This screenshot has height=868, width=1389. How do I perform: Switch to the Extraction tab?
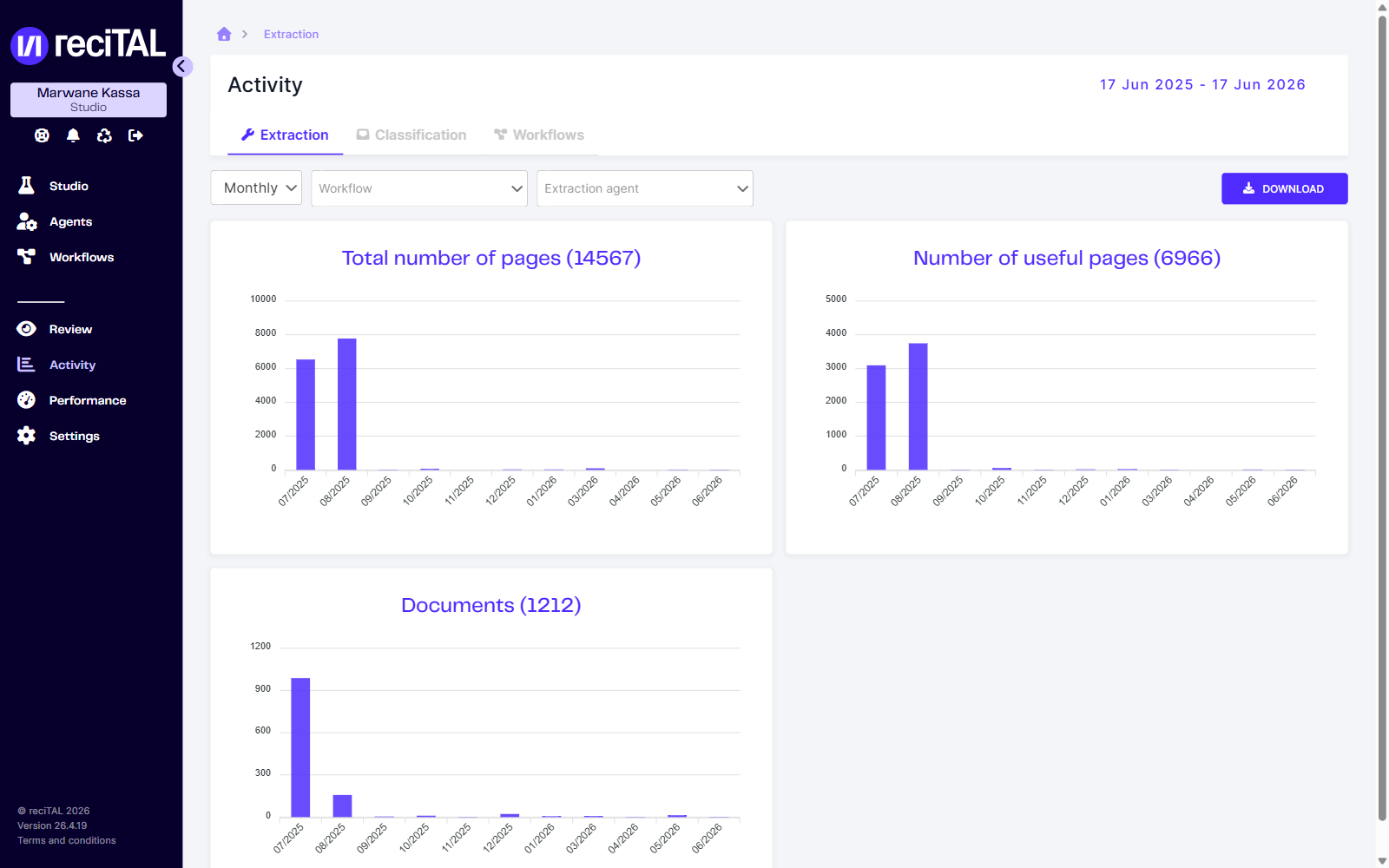(285, 135)
